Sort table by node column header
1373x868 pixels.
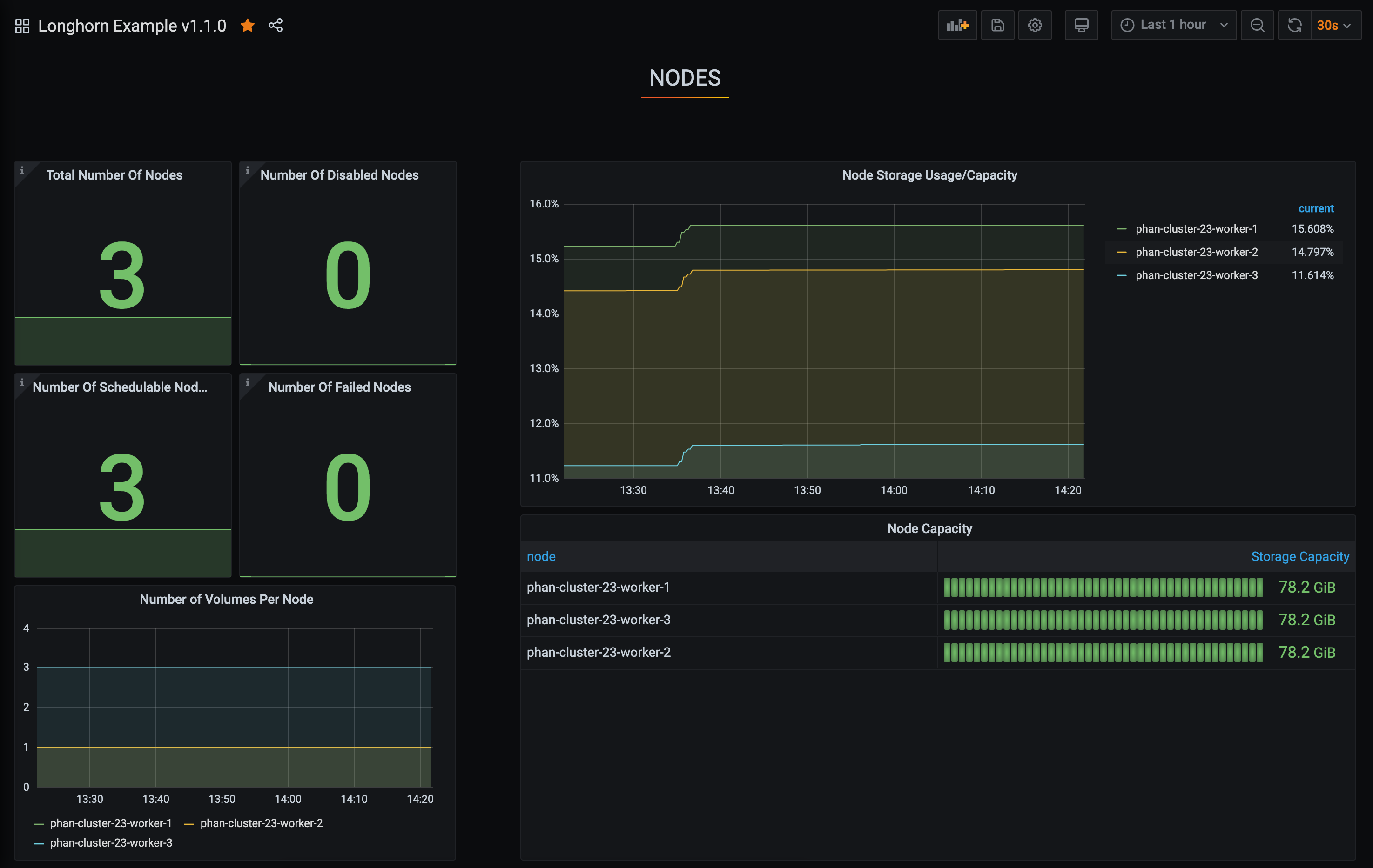click(540, 556)
